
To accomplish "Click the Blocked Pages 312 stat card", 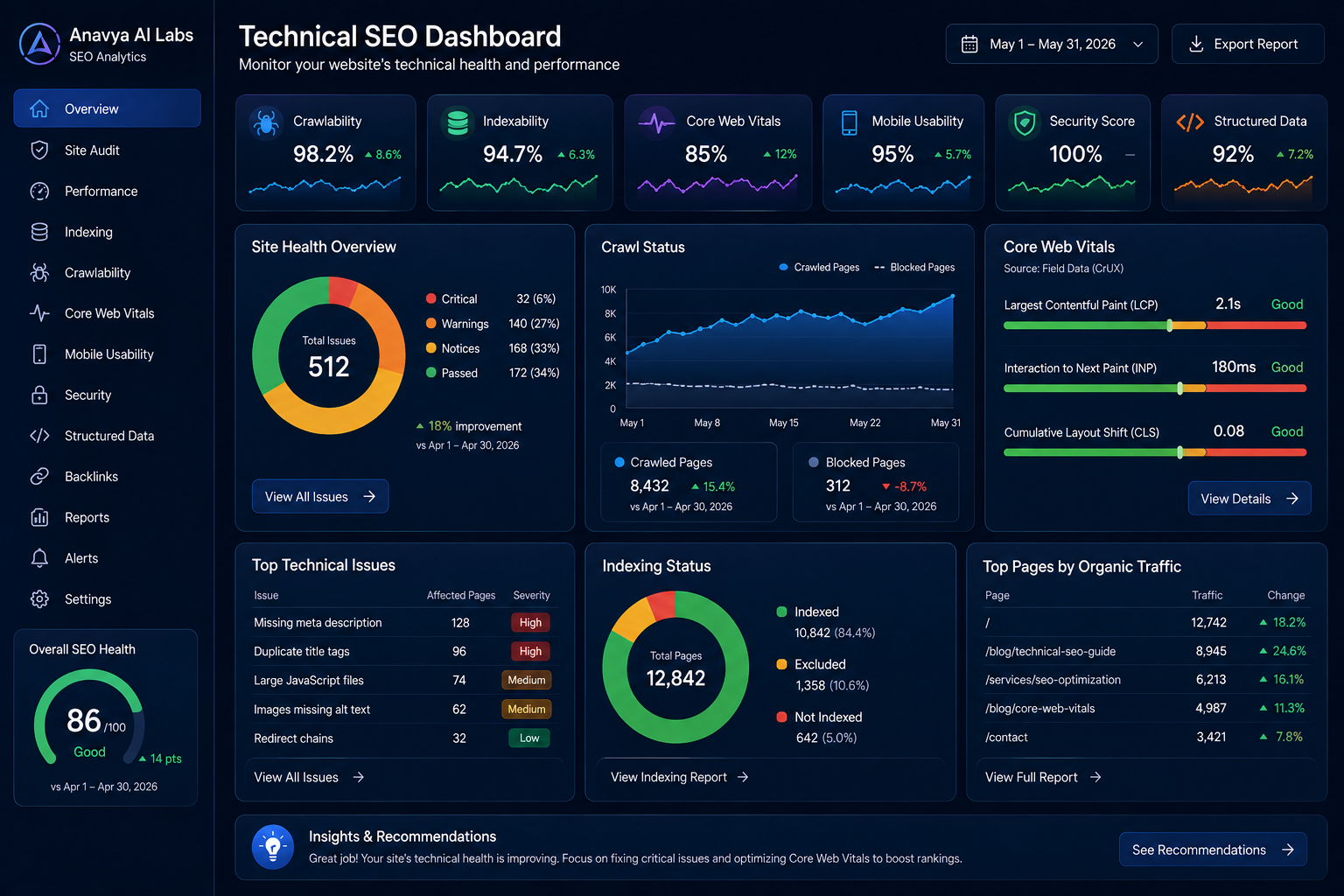I will 876,482.
